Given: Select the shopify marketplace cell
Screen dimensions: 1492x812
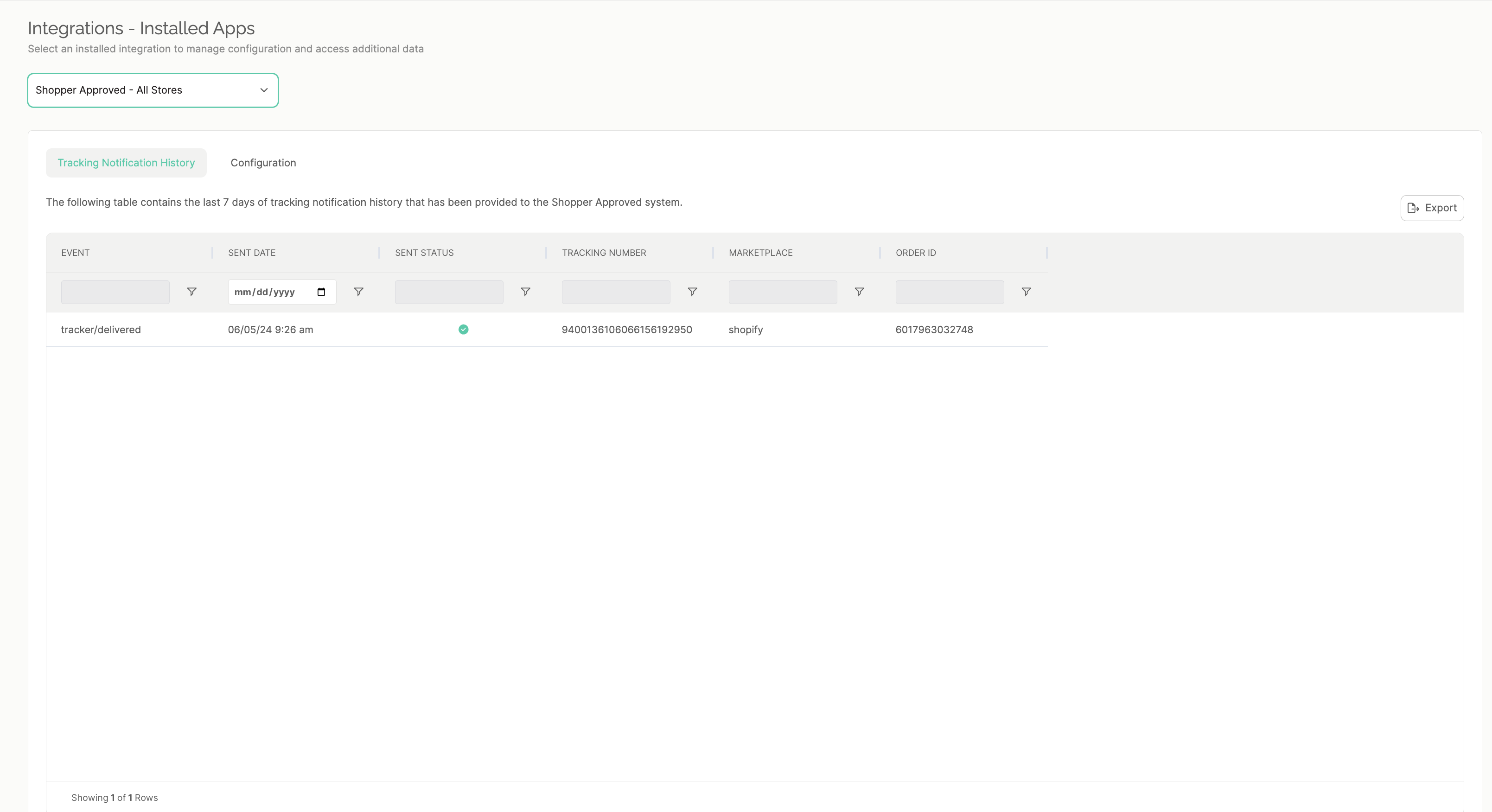Looking at the screenshot, I should (746, 330).
